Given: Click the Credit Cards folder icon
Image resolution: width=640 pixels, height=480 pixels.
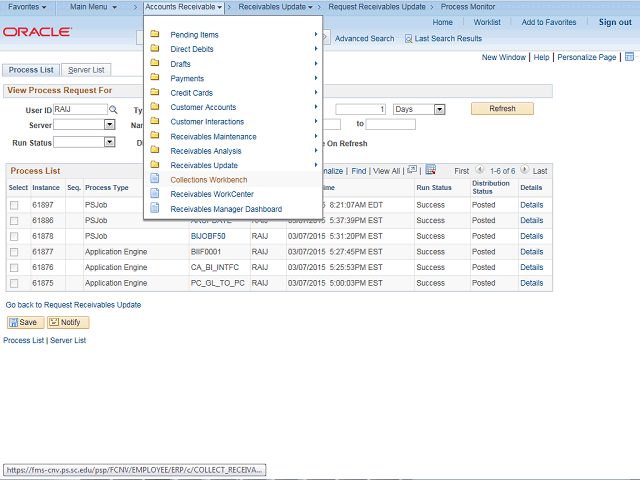Looking at the screenshot, I should pyautogui.click(x=155, y=93).
